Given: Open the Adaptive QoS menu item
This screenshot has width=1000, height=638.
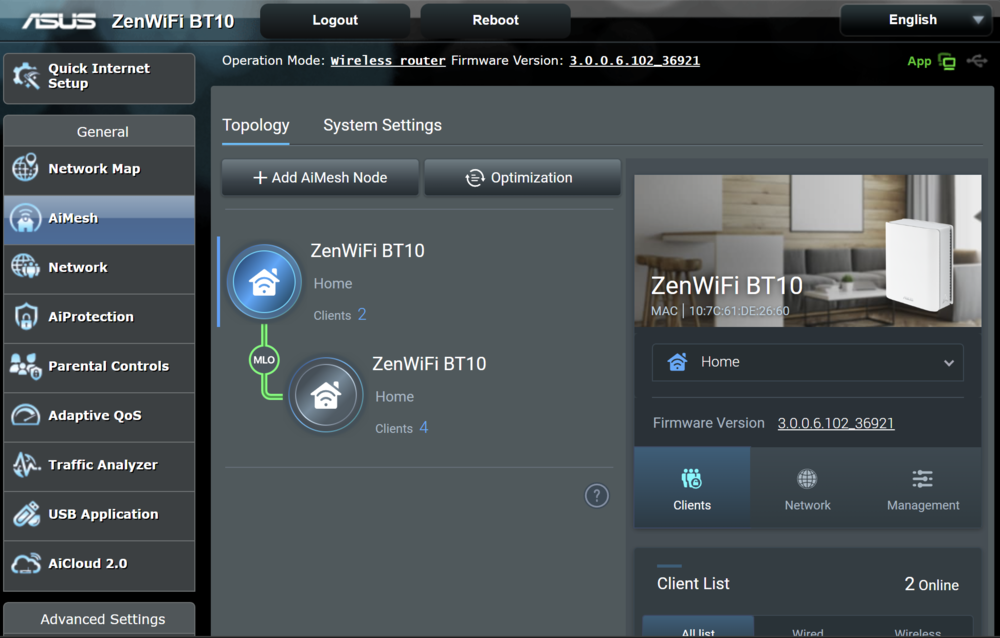Looking at the screenshot, I should 99,415.
